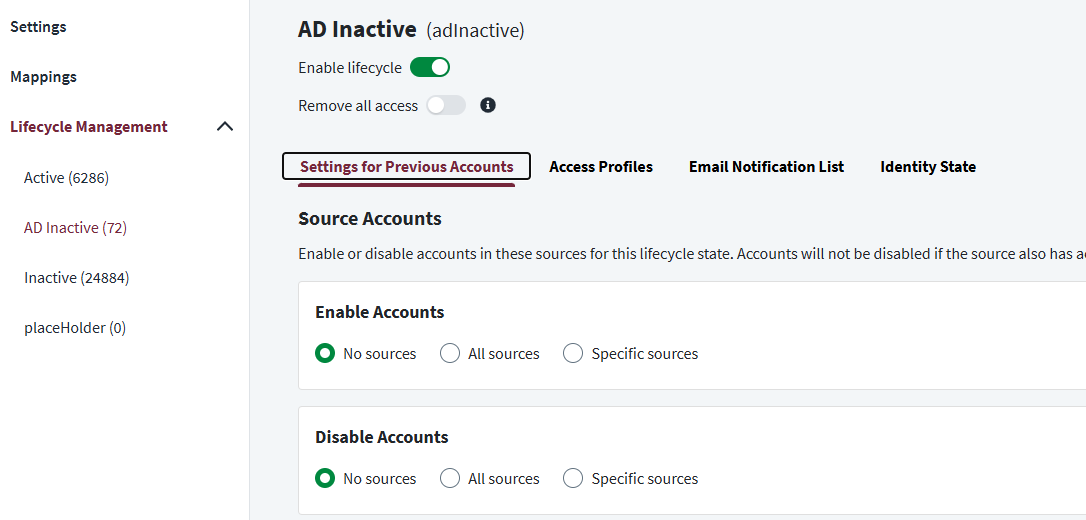Viewport: 1086px width, 520px height.
Task: Open Mappings in the left sidebar
Action: [x=43, y=77]
